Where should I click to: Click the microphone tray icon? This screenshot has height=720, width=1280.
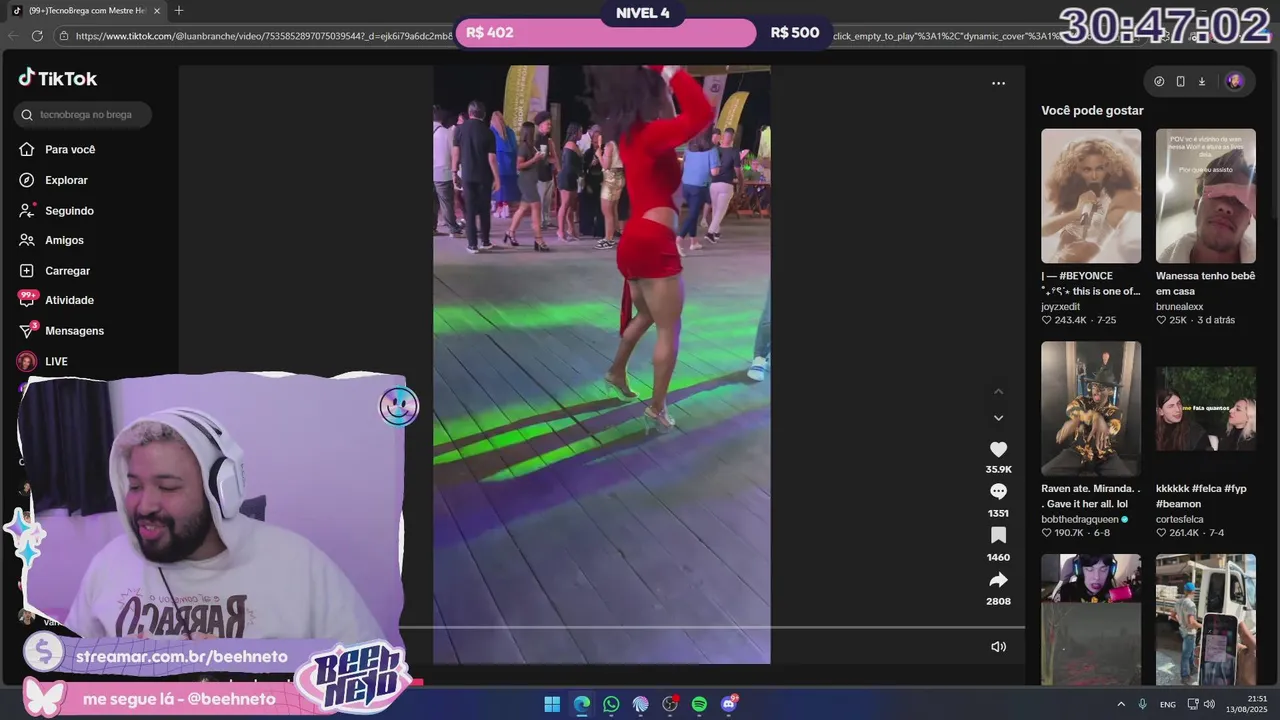coord(1143,704)
